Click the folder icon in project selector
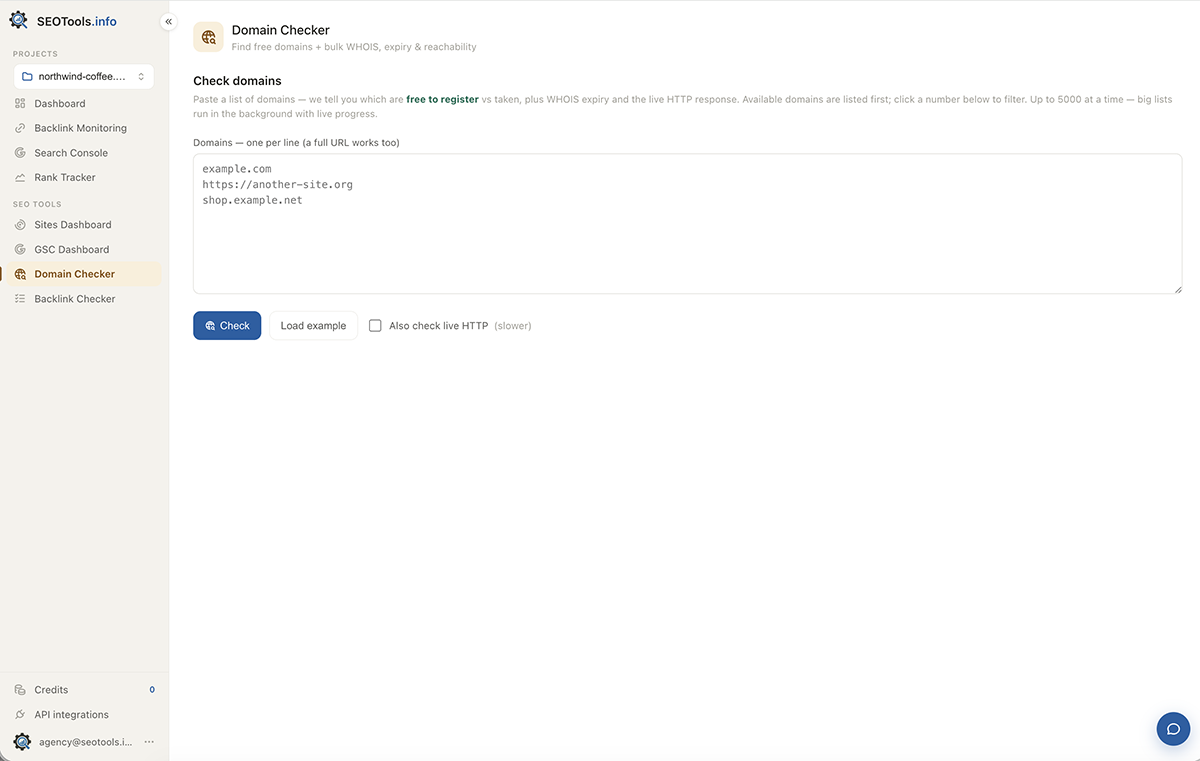Viewport: 1200px width, 761px height. pos(28,76)
